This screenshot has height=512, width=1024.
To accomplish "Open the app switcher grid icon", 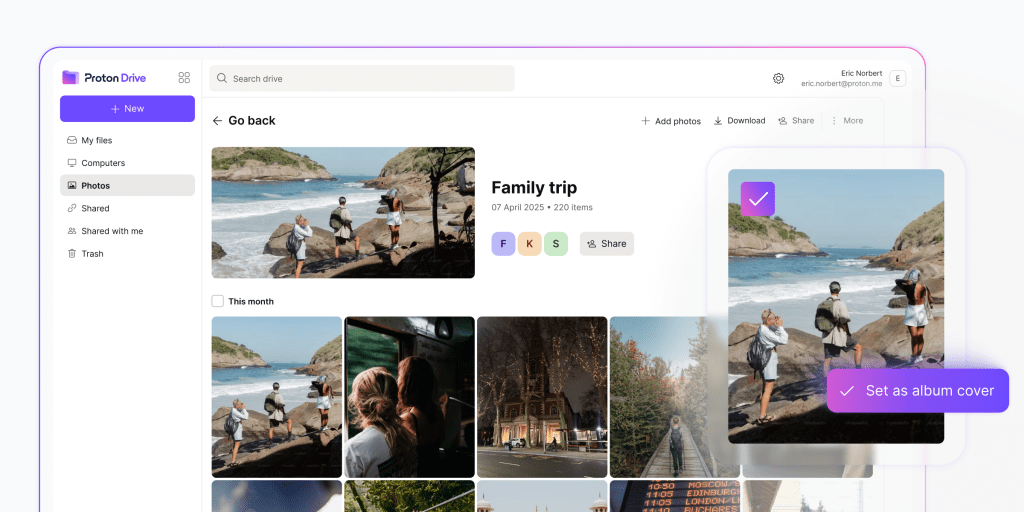I will point(184,78).
